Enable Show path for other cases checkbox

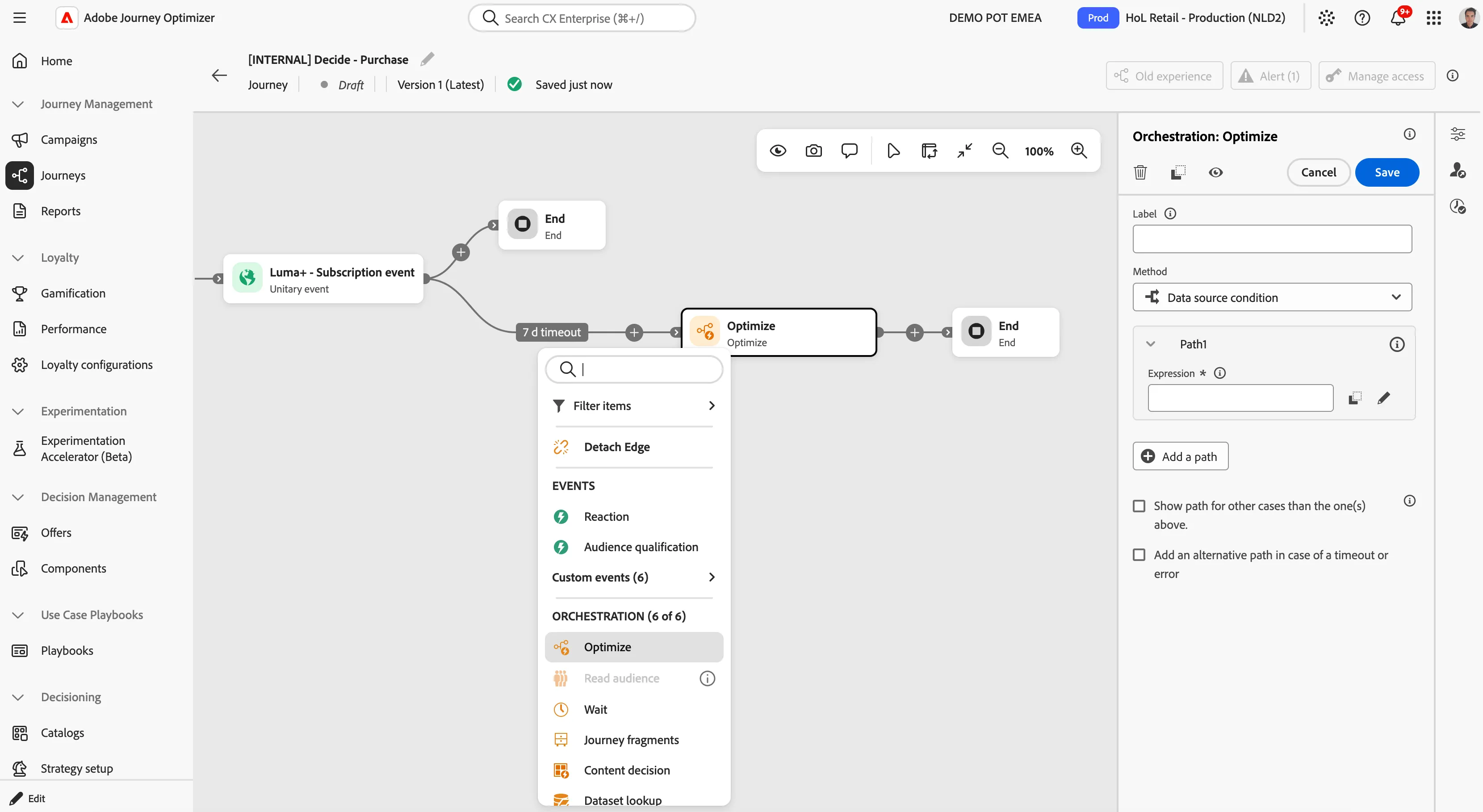(x=1139, y=506)
